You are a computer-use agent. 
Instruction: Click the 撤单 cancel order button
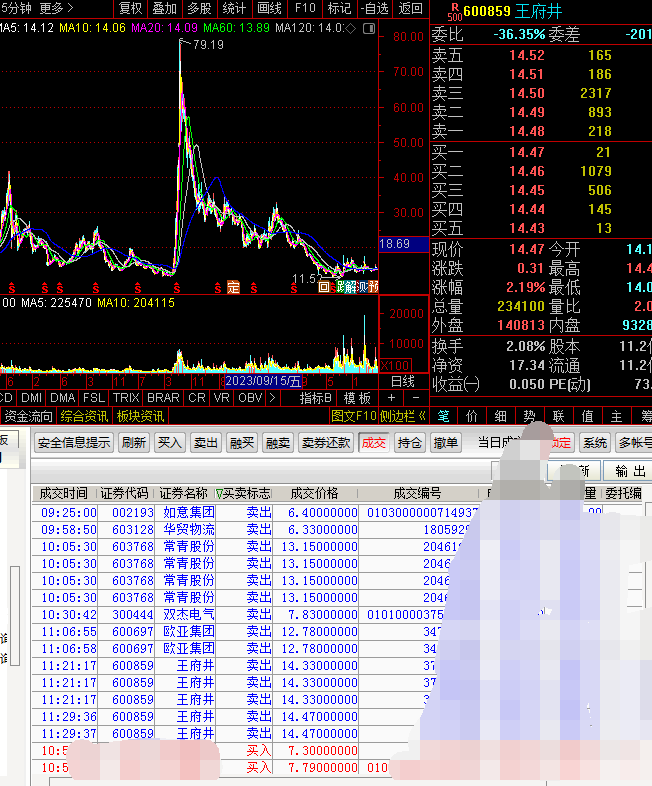[446, 443]
